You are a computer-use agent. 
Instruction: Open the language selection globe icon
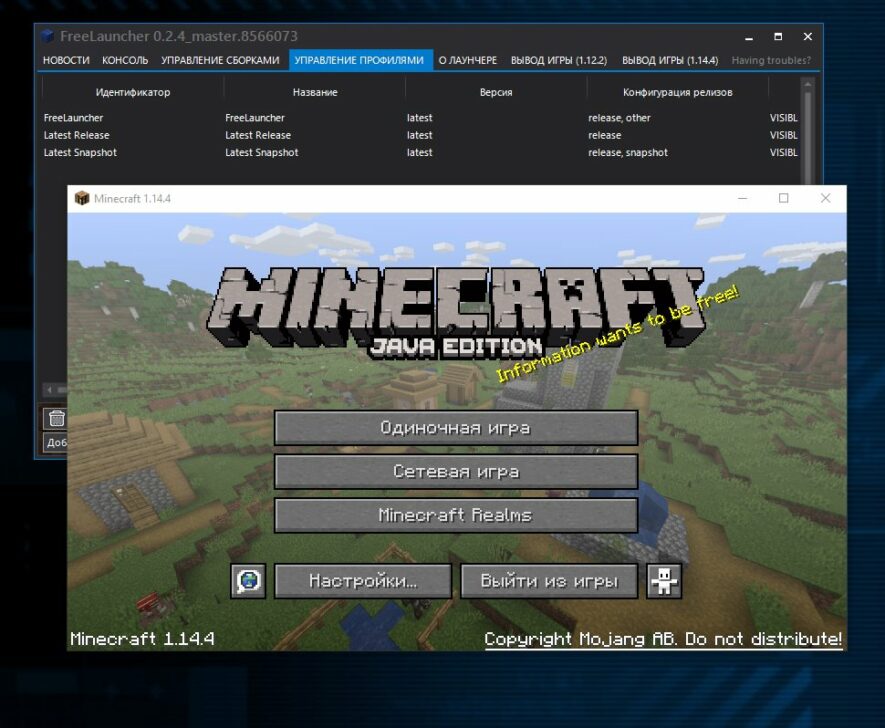[248, 581]
